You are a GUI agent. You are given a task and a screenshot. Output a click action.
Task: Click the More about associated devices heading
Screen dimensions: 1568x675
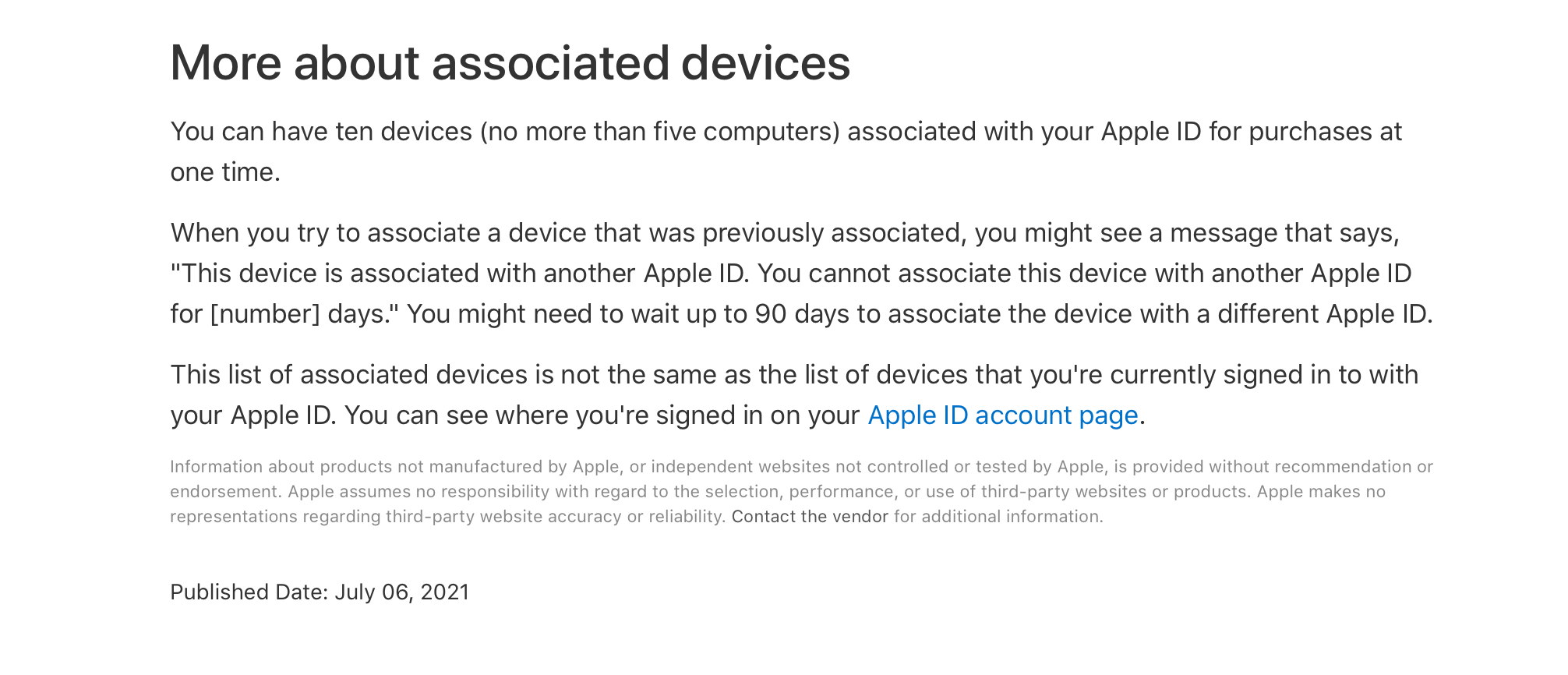tap(510, 62)
